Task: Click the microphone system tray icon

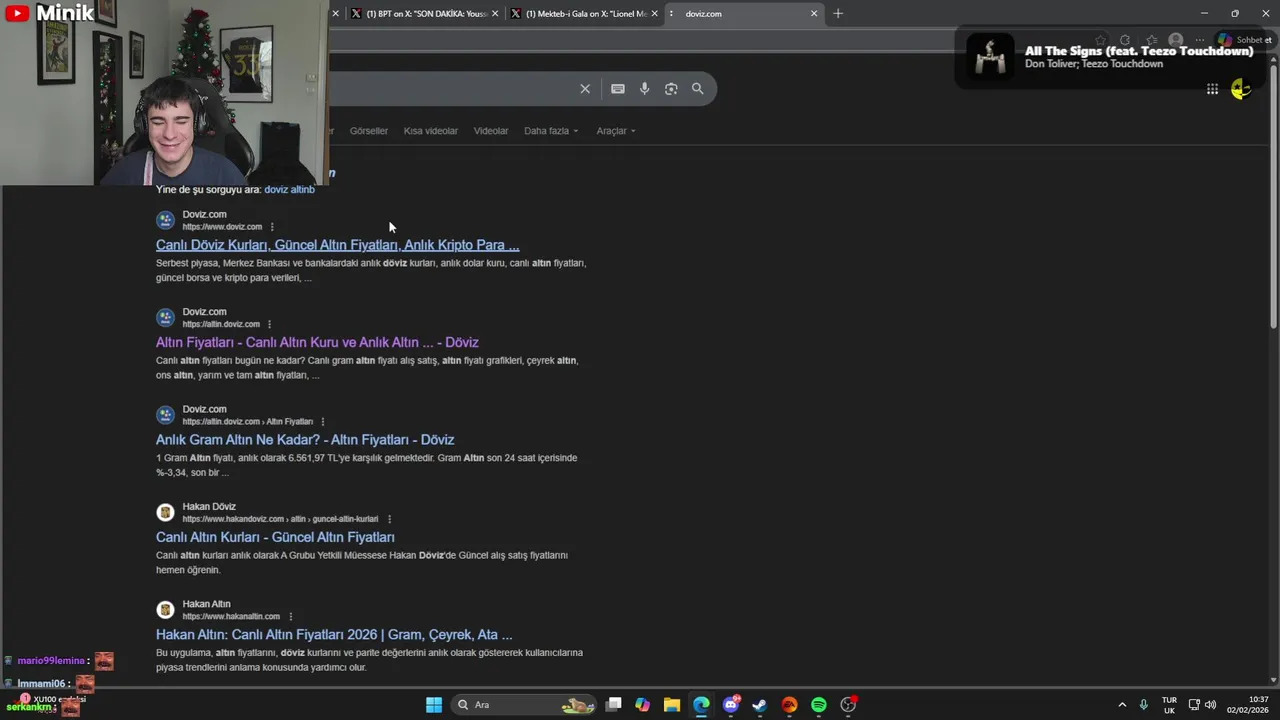Action: 1144,705
